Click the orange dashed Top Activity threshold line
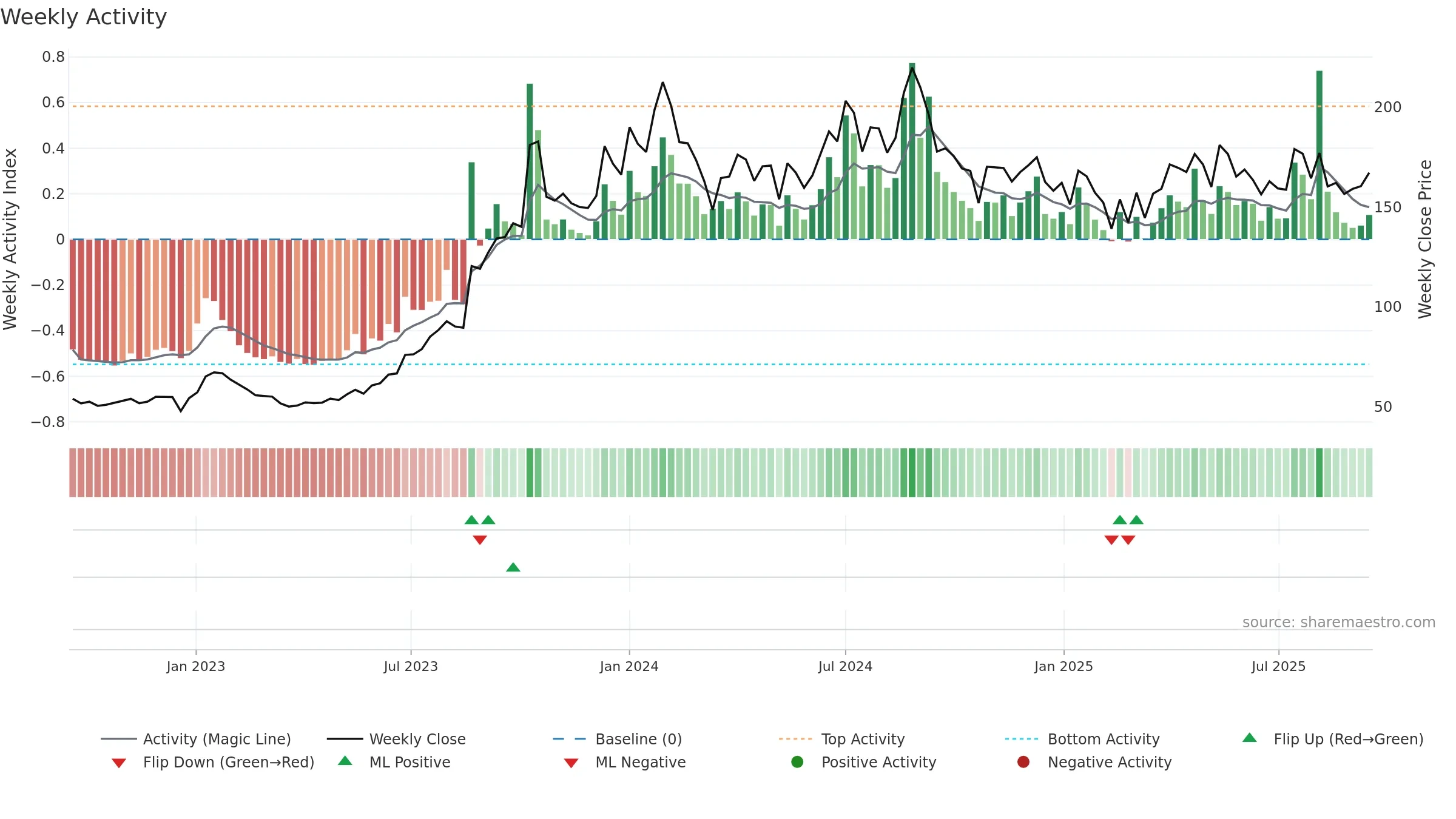The height and width of the screenshot is (819, 1456). pyautogui.click(x=721, y=106)
